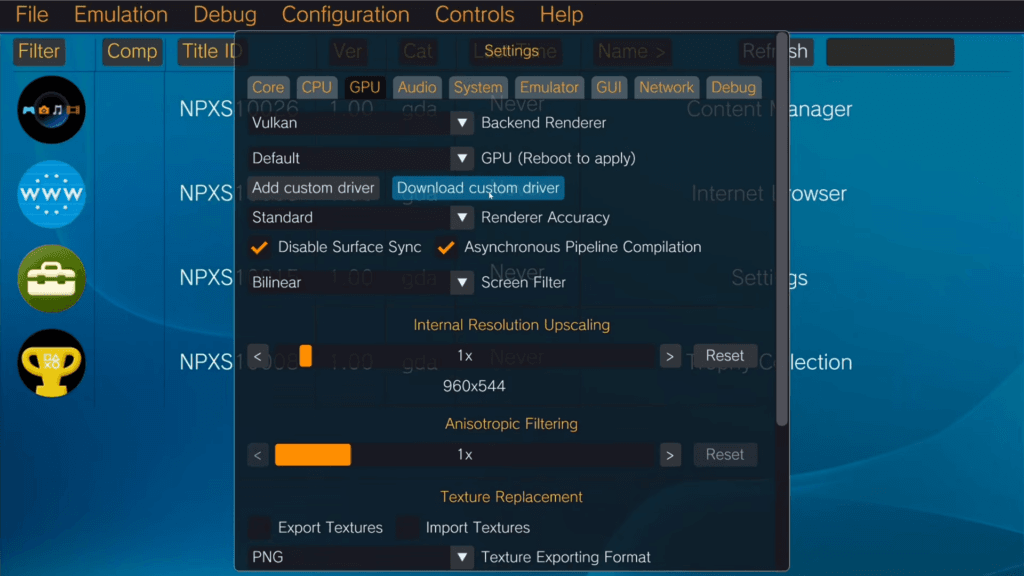Switch to the Network settings tab
Viewport: 1024px width, 576px height.
click(x=666, y=87)
